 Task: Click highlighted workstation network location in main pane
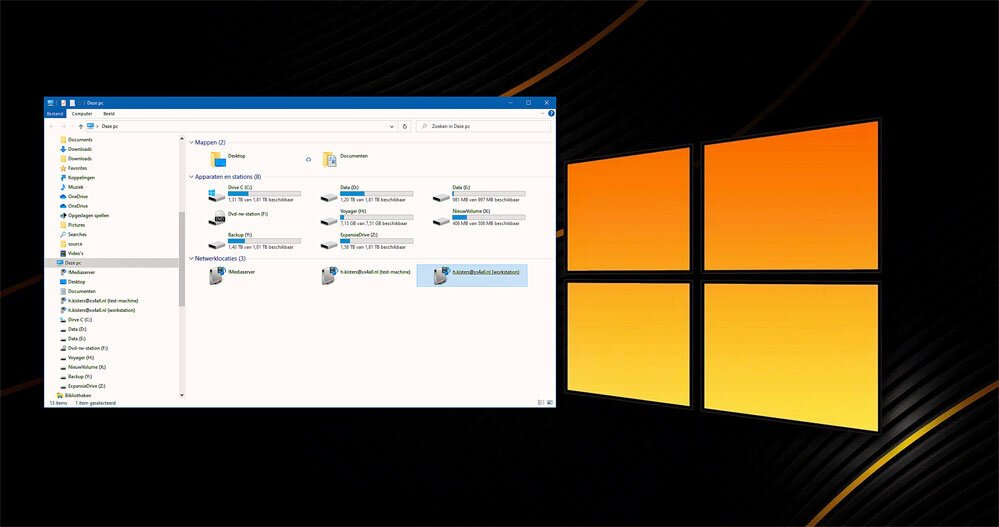472,275
